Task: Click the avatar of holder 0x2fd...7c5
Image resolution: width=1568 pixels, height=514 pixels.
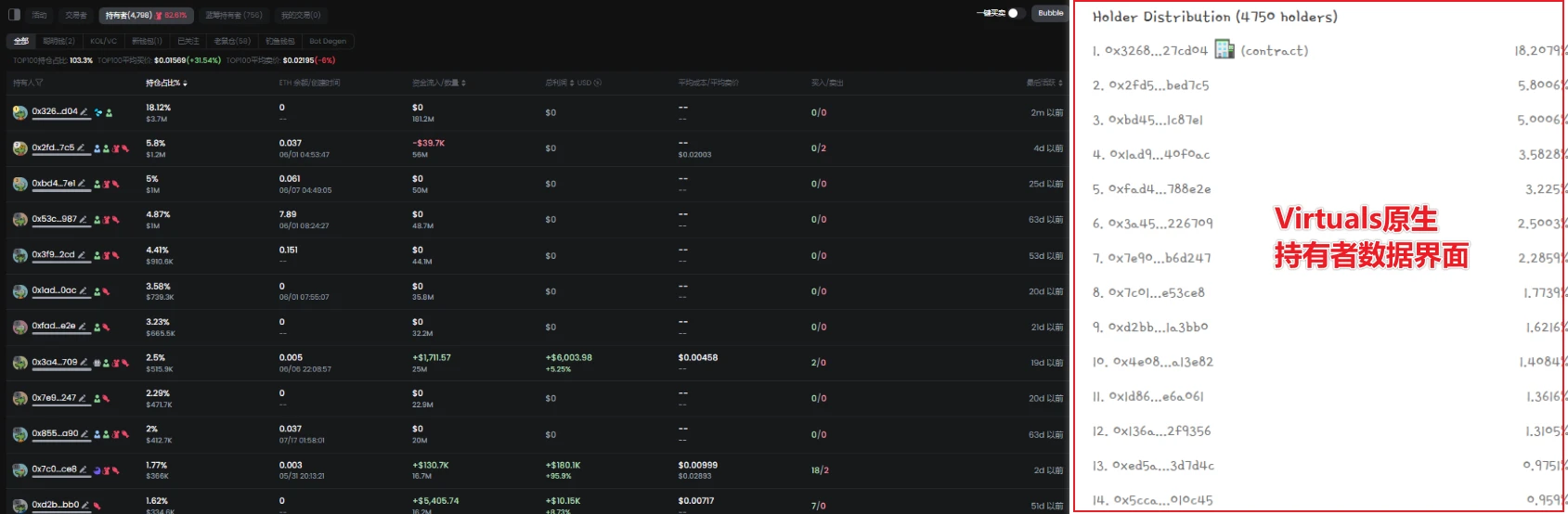Action: point(19,148)
